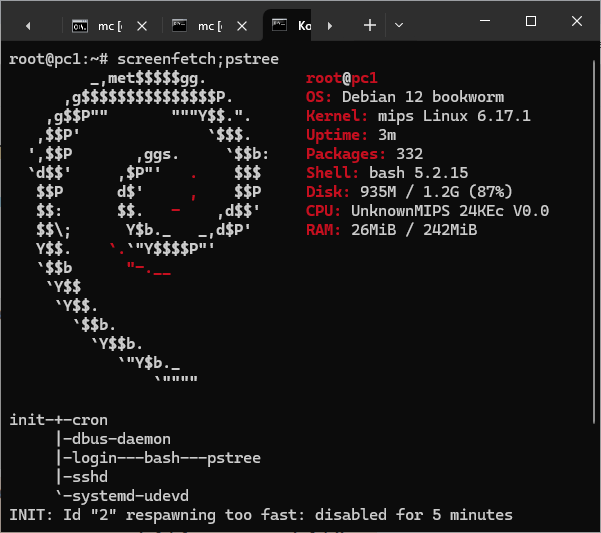Click the red 'root@pc1' header line
This screenshot has width=601, height=533.
[x=342, y=78]
